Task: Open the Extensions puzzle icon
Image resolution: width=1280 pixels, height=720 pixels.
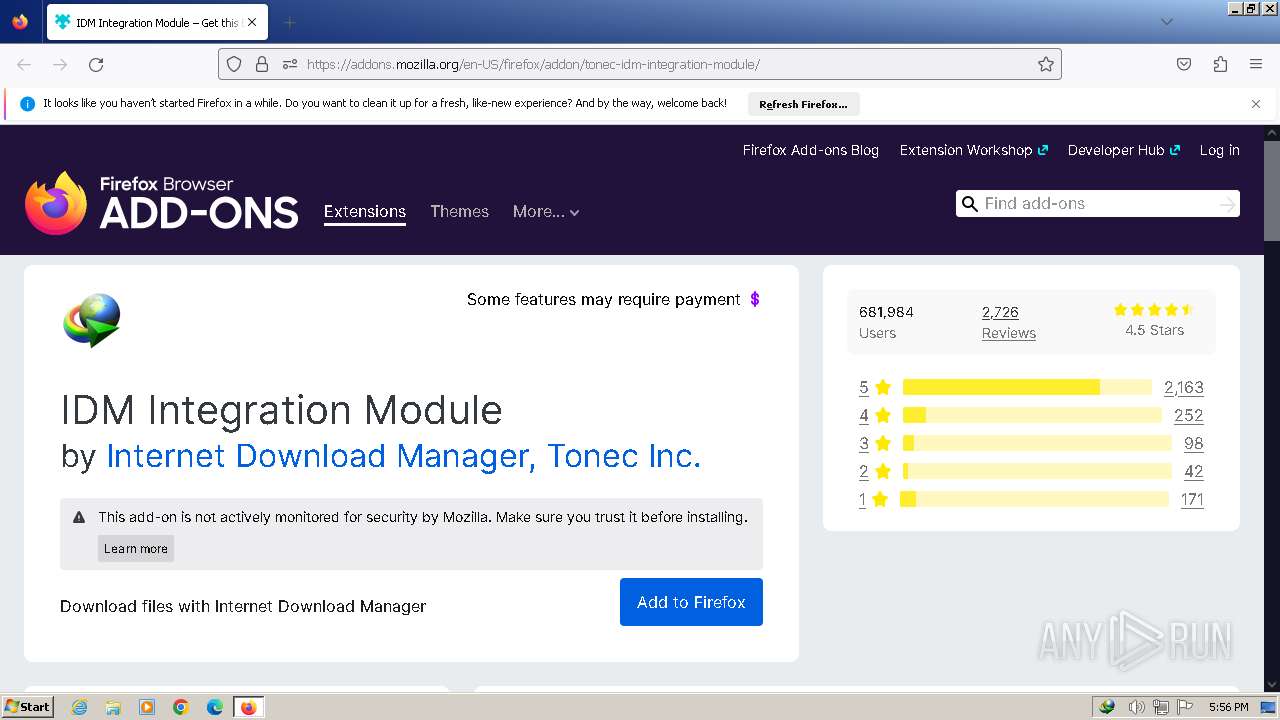Action: point(1220,64)
